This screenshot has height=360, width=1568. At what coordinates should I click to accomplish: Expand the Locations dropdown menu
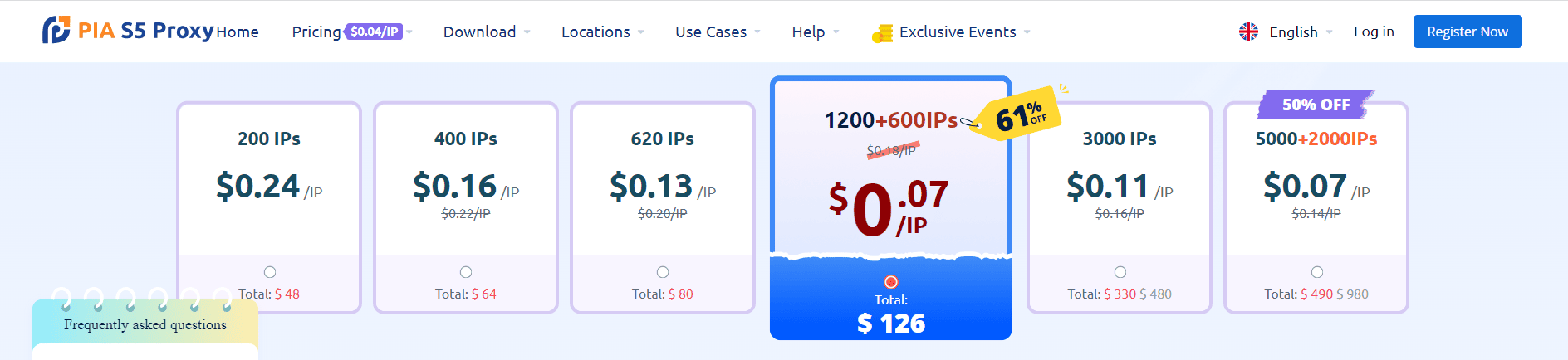click(x=601, y=32)
